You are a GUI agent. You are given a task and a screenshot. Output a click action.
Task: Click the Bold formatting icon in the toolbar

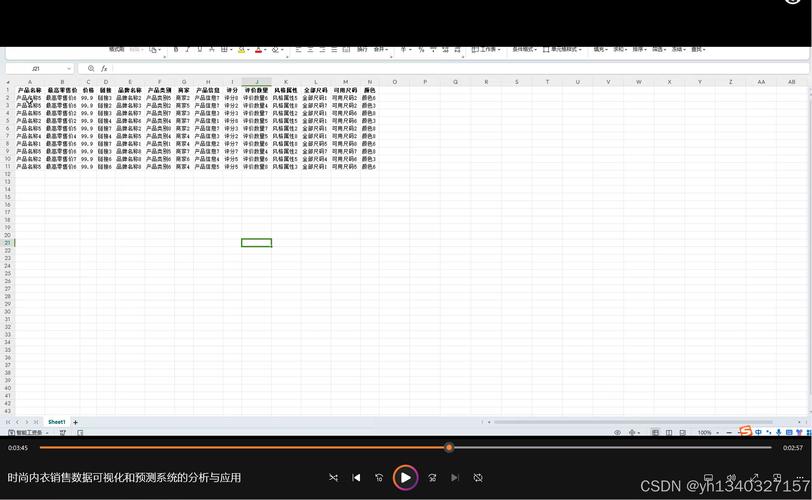click(x=176, y=50)
